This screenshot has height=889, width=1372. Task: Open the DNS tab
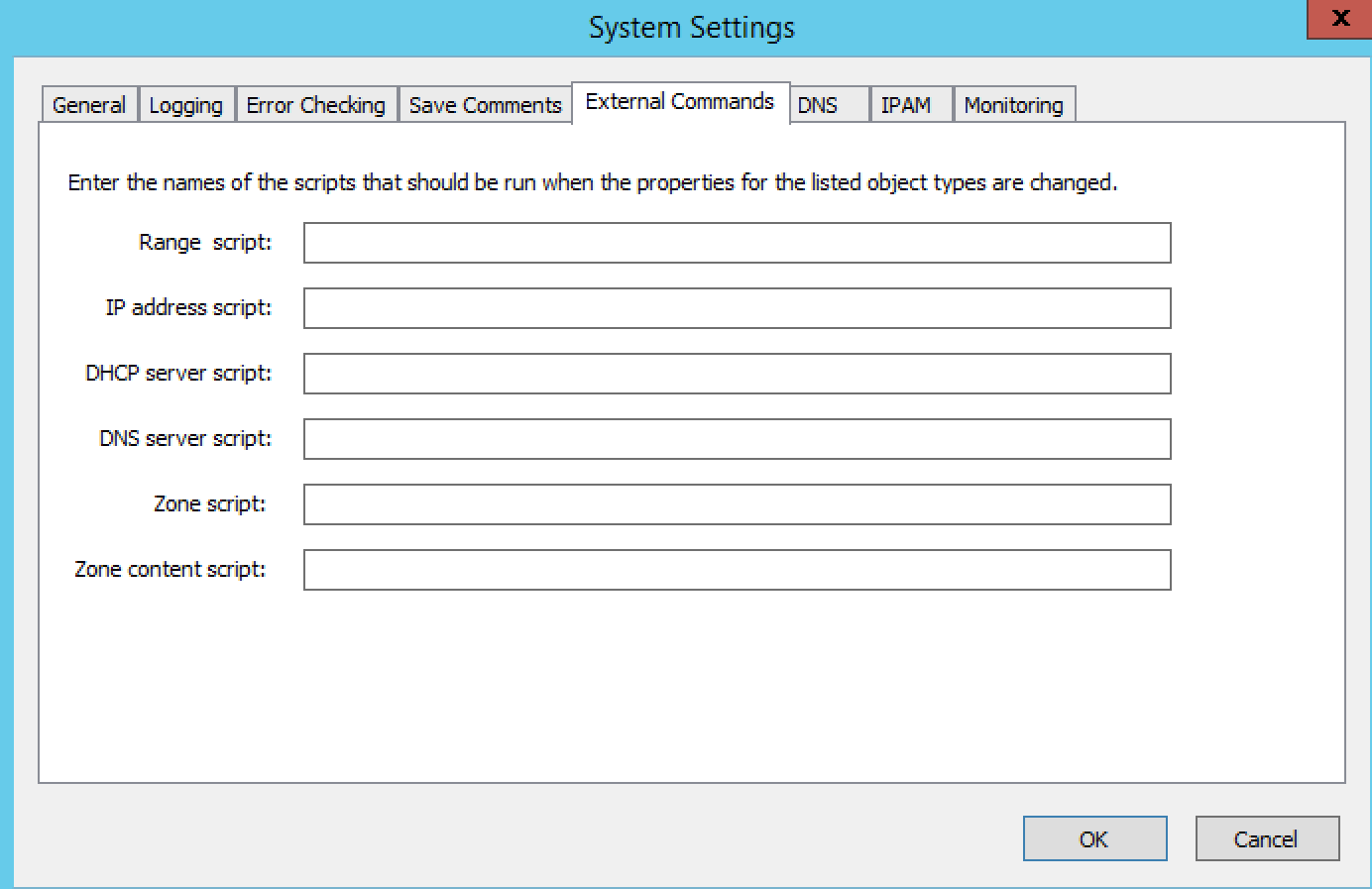(829, 105)
